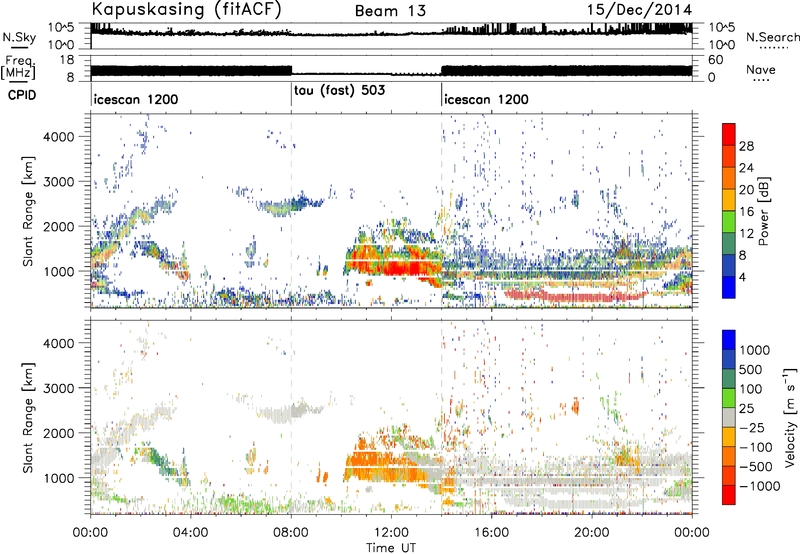This screenshot has width=800, height=554.
Task: Click the '4000' slant range tick in power panel
Action: tap(59, 137)
